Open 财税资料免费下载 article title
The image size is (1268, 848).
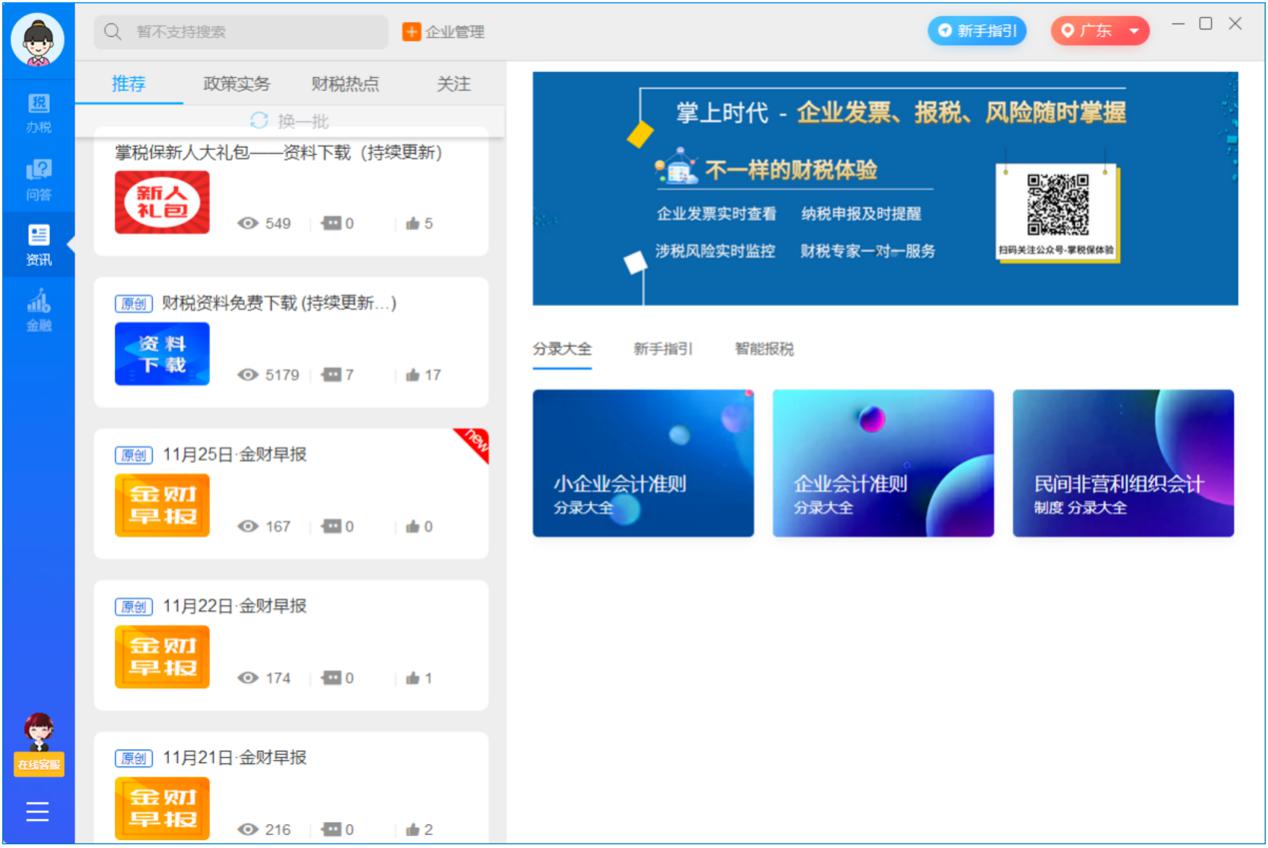point(279,303)
